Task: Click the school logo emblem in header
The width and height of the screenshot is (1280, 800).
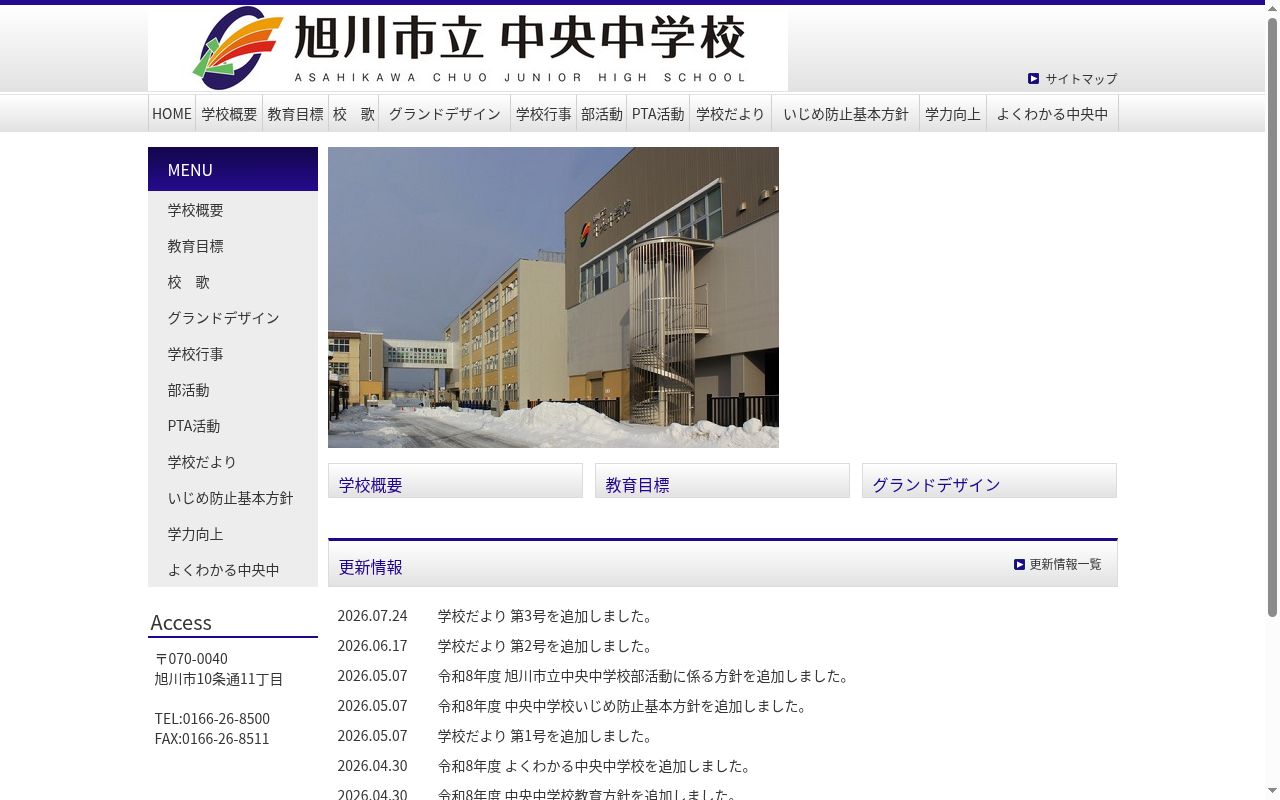Action: click(x=238, y=48)
